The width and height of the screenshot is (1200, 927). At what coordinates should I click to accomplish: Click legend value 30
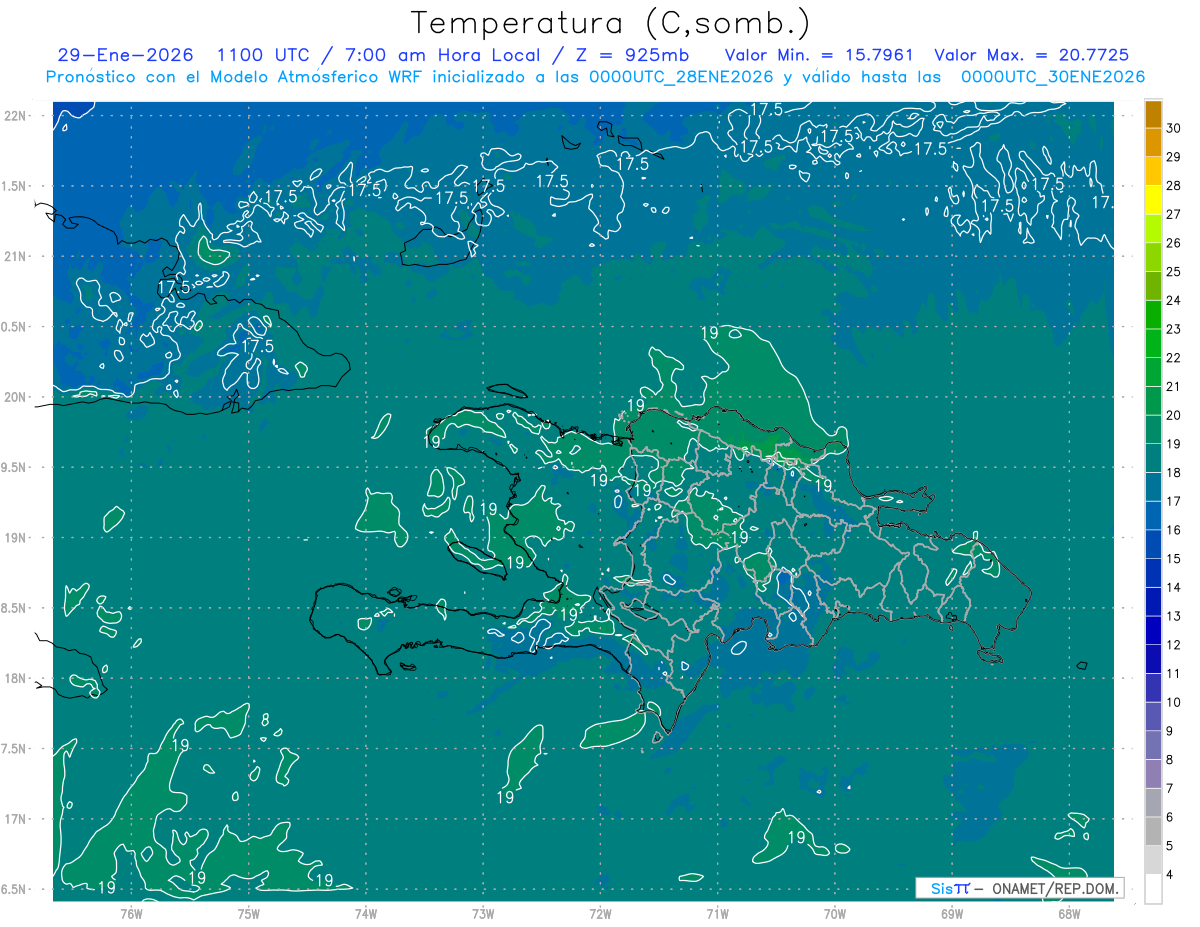[x=1173, y=127]
